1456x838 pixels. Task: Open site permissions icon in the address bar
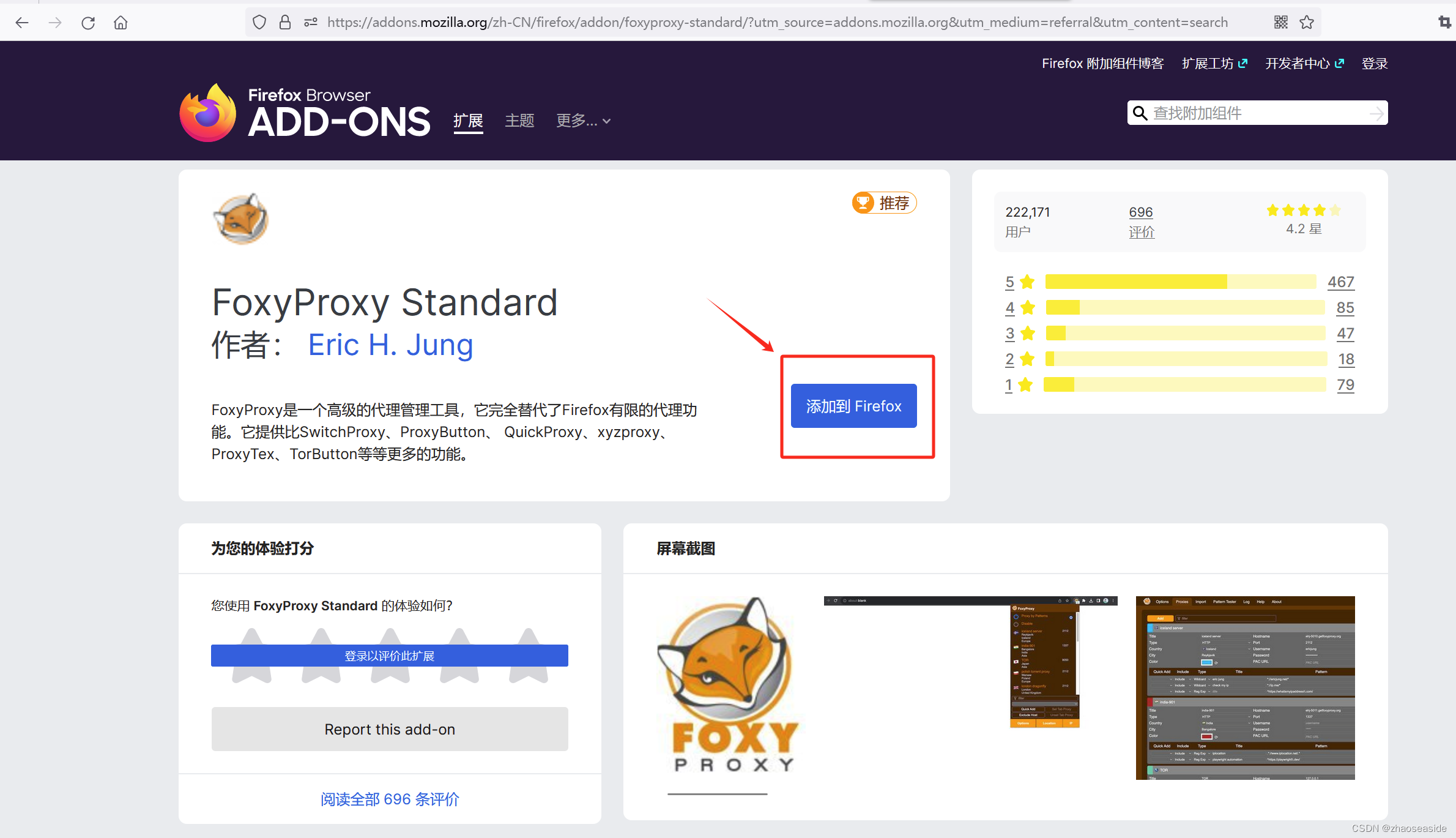pyautogui.click(x=311, y=23)
